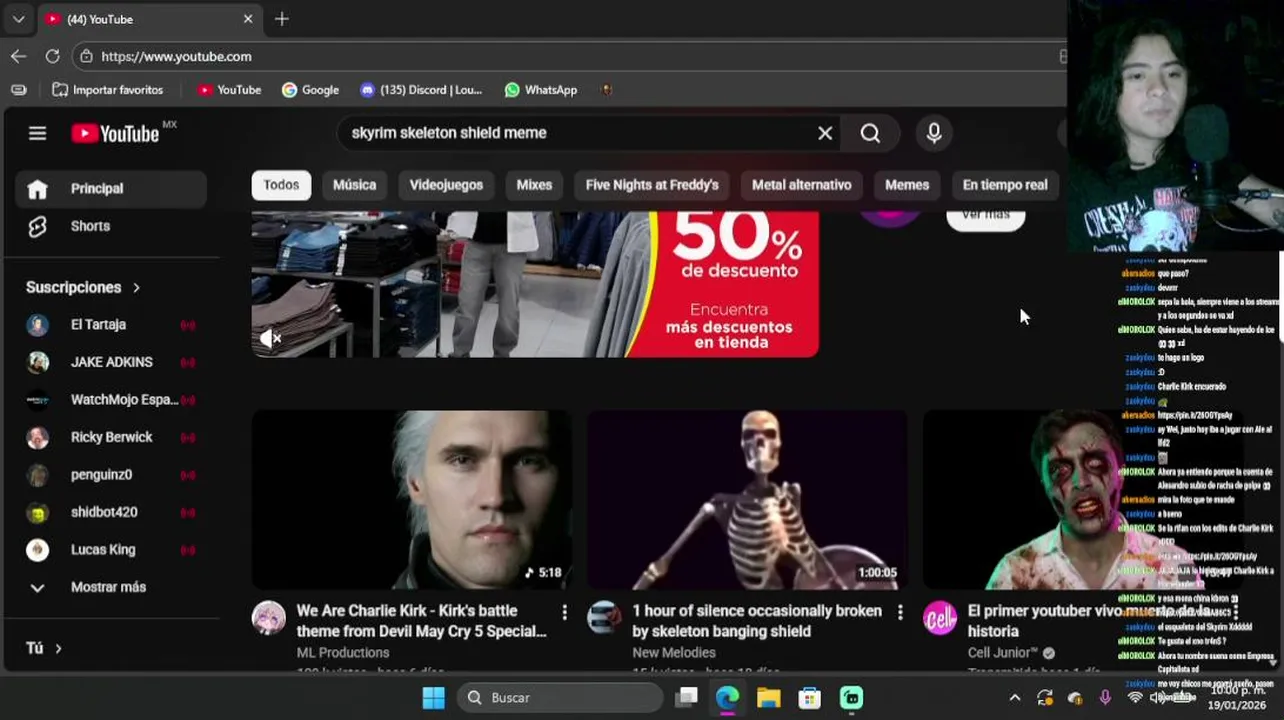1284x720 pixels.
Task: Select the Todos filter chip
Action: 281,185
